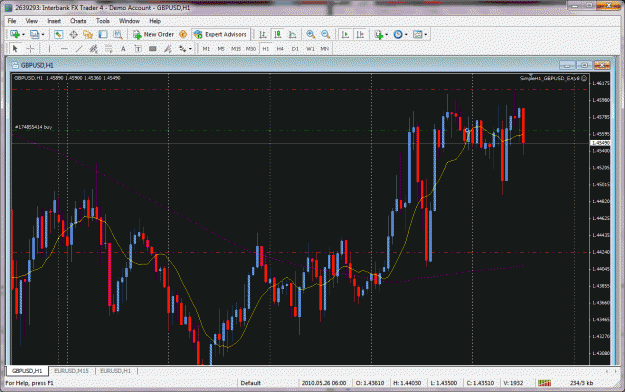Set timeframe to D1
The height and width of the screenshot is (392, 625).
[295, 49]
